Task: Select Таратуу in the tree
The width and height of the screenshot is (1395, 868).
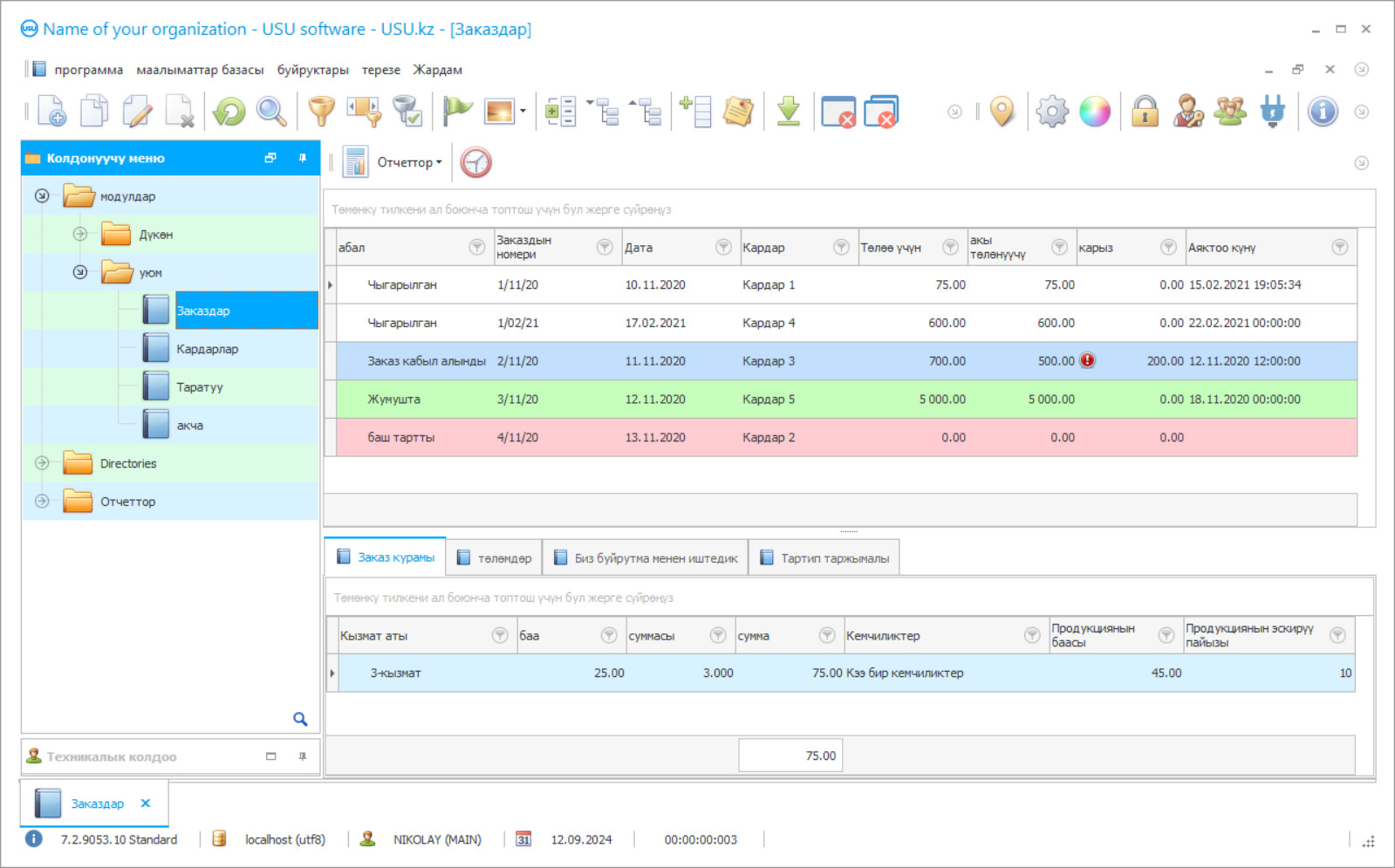Action: click(x=200, y=387)
